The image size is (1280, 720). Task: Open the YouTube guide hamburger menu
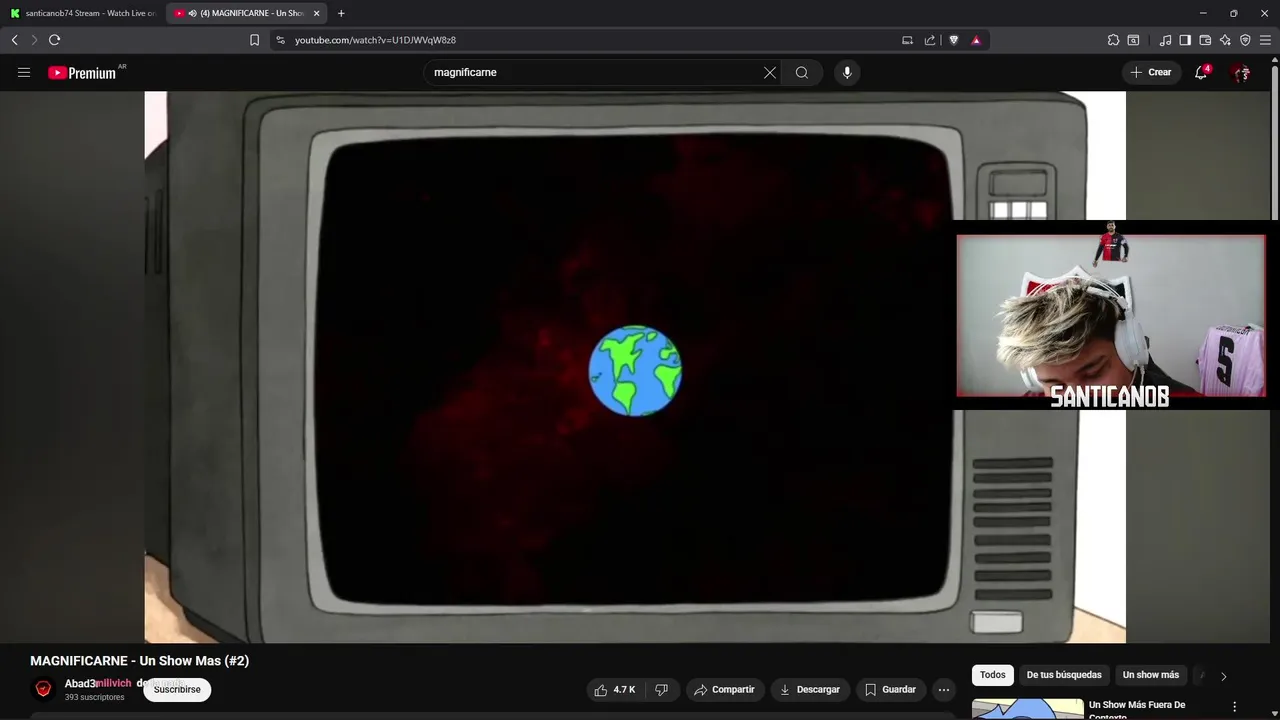coord(24,72)
